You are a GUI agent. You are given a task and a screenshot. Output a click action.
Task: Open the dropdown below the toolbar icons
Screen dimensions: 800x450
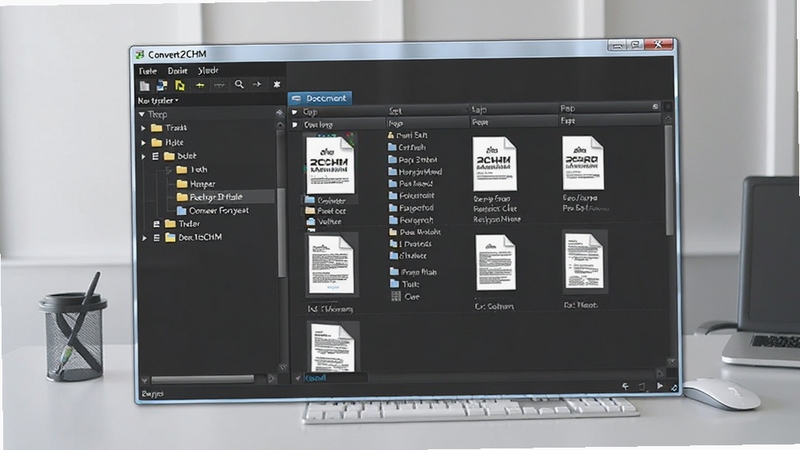click(x=158, y=101)
